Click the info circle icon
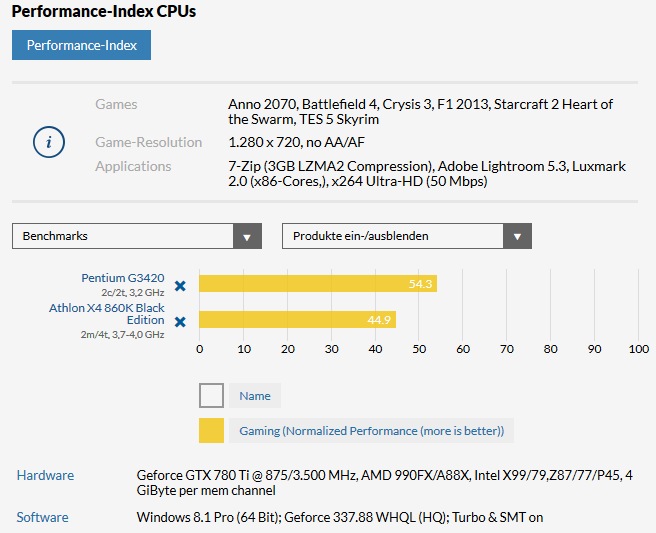Viewport: 656px width, 533px height. point(49,142)
